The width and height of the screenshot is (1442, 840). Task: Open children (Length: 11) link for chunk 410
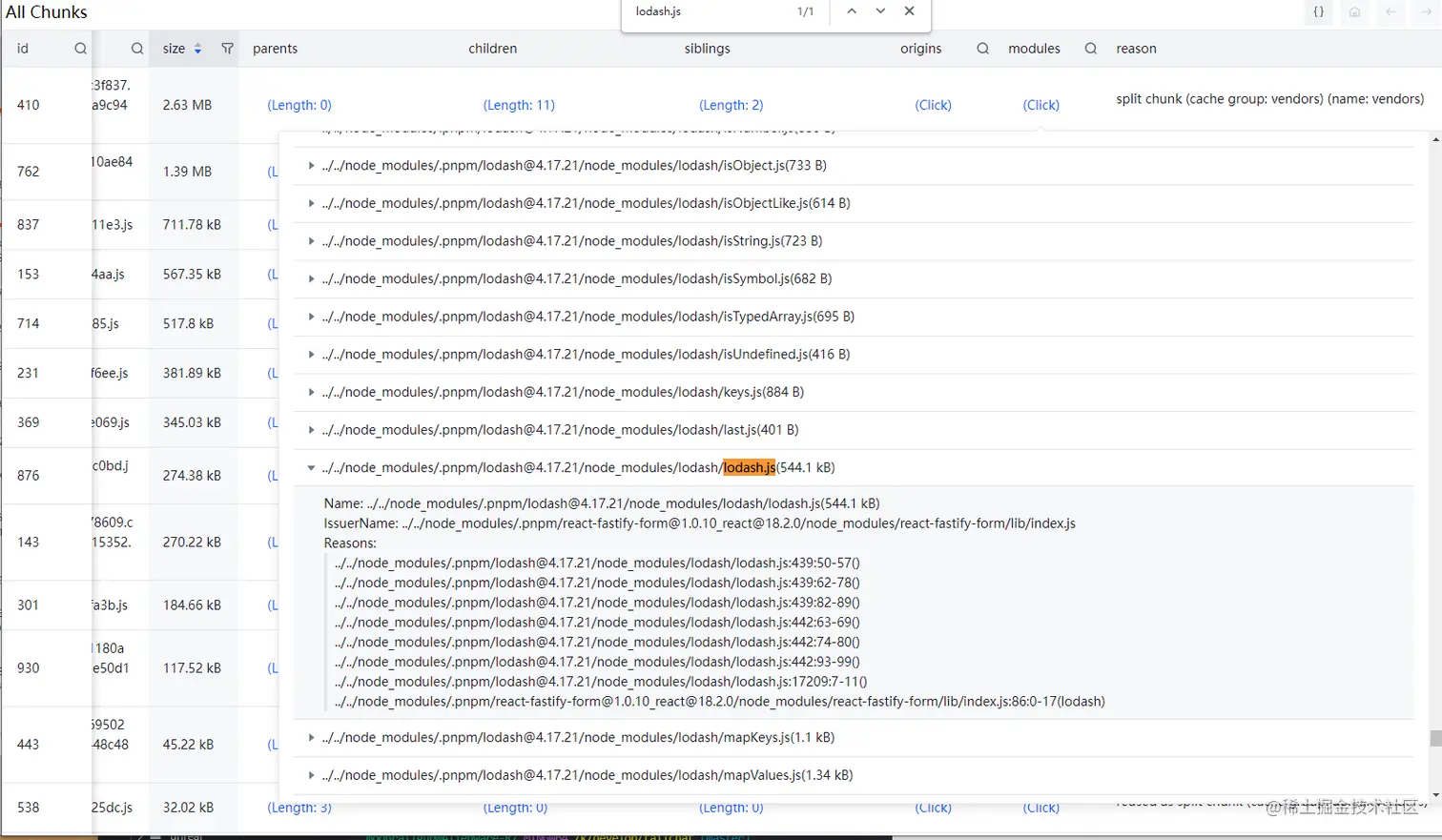[x=519, y=105]
